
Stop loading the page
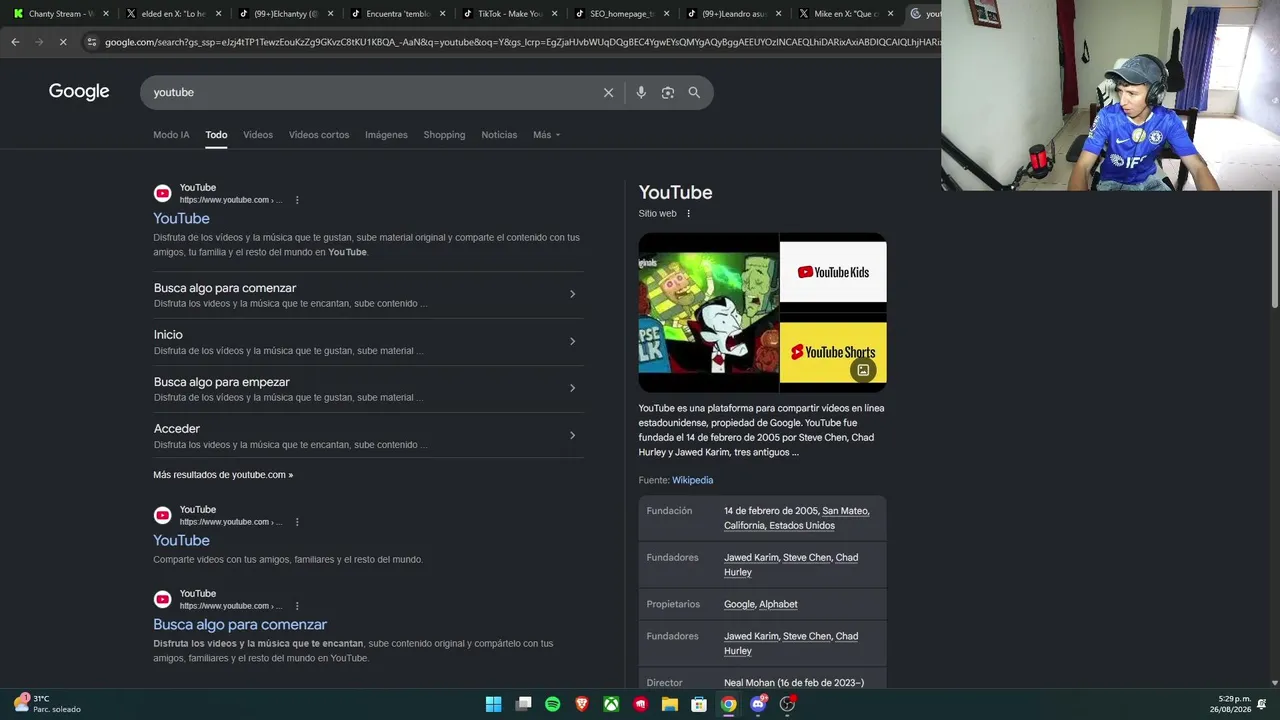click(x=62, y=42)
